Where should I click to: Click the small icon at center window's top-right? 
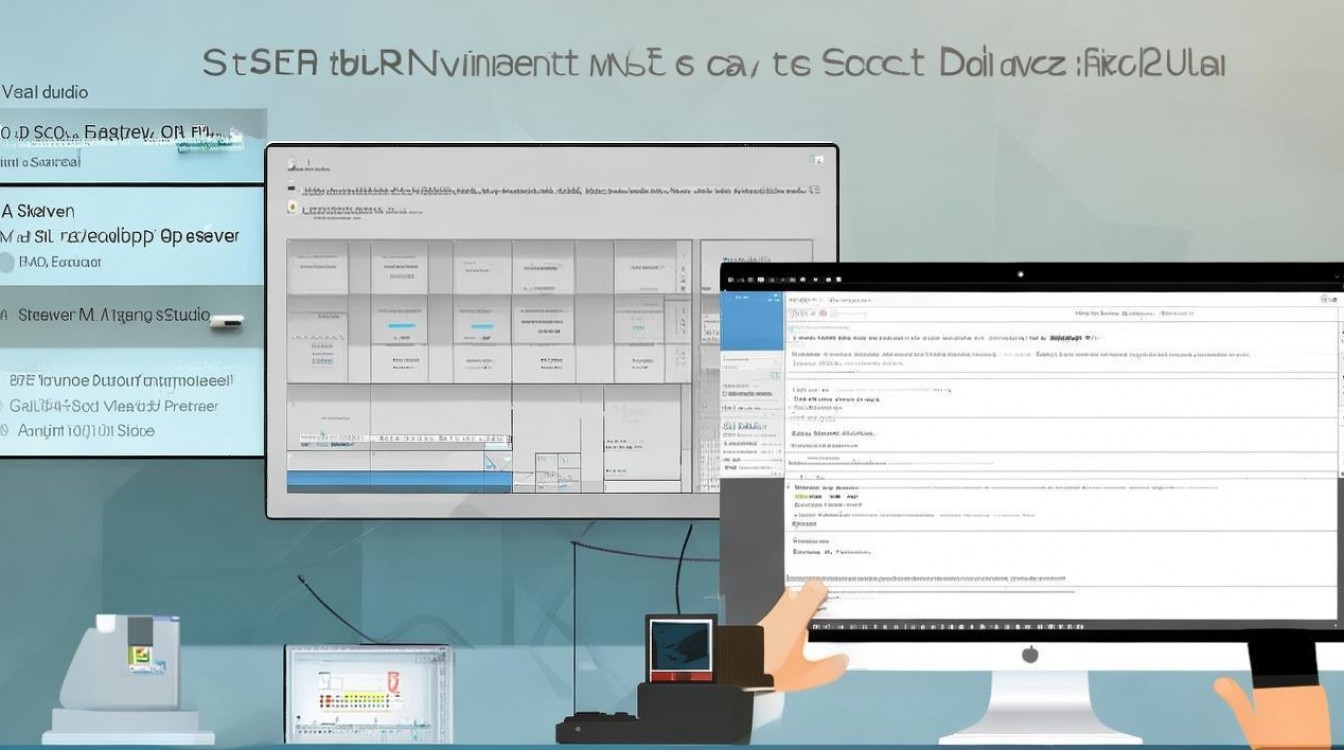click(x=820, y=161)
